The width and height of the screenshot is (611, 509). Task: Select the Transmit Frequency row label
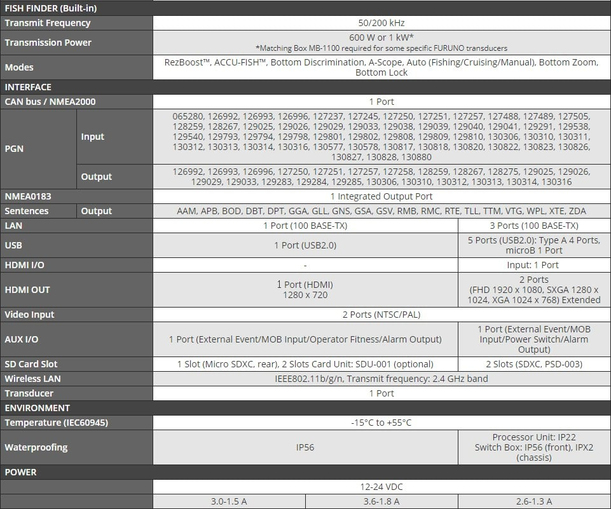[47, 23]
